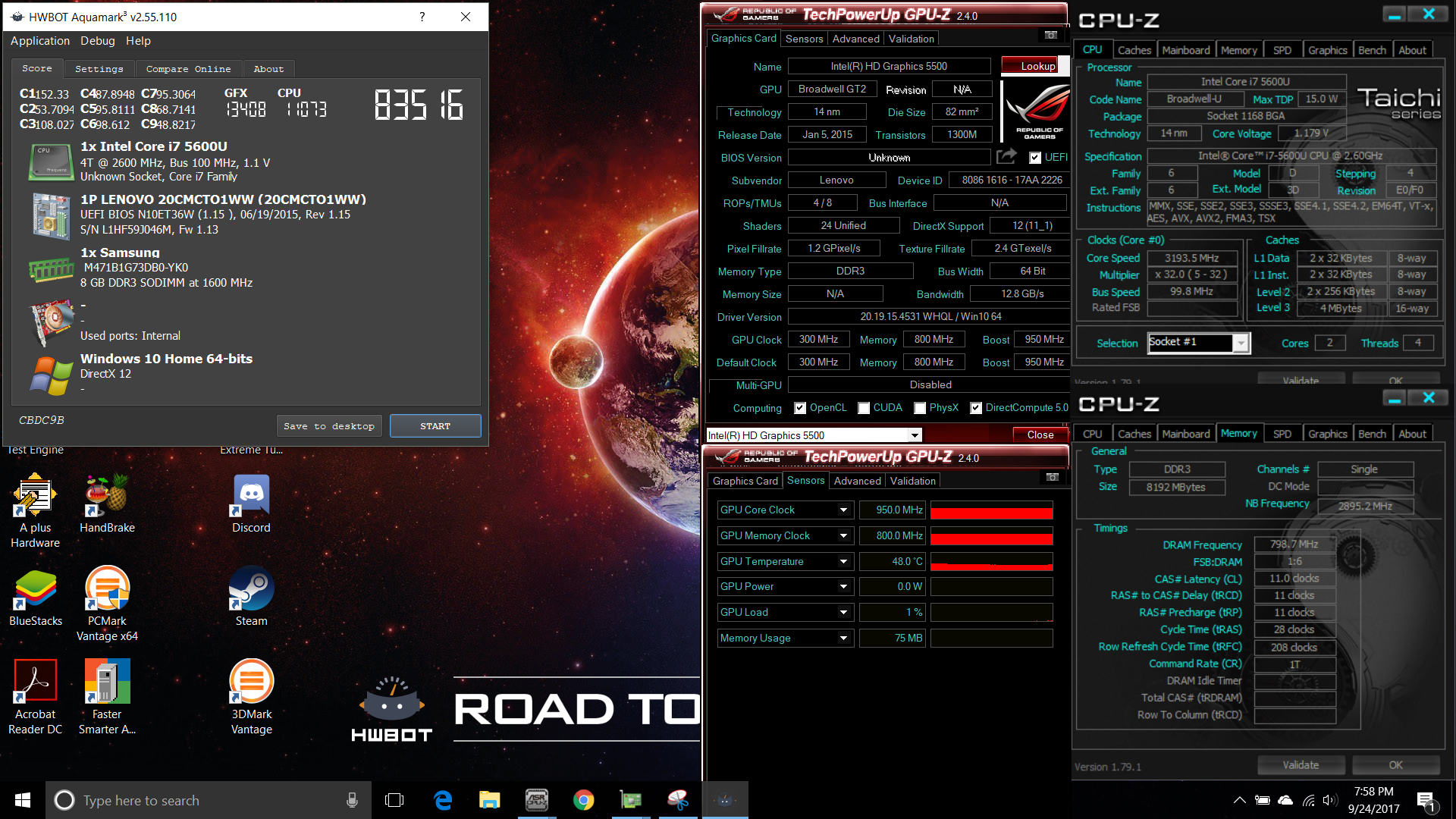Image resolution: width=1456 pixels, height=819 pixels.
Task: Switch to Advanced tab in upper GPU-Z
Action: (856, 39)
